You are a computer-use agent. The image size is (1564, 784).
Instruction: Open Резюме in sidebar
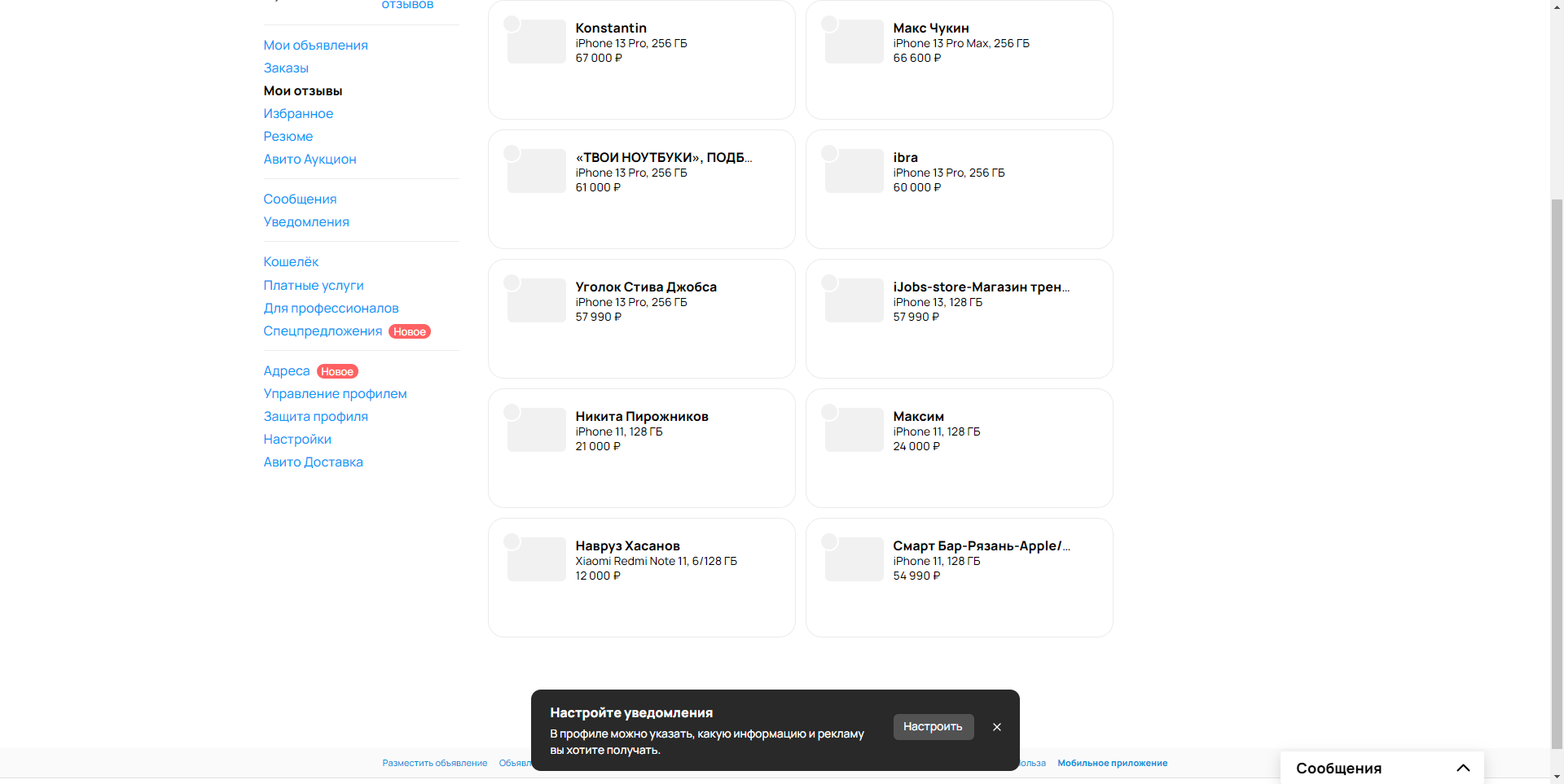point(288,136)
